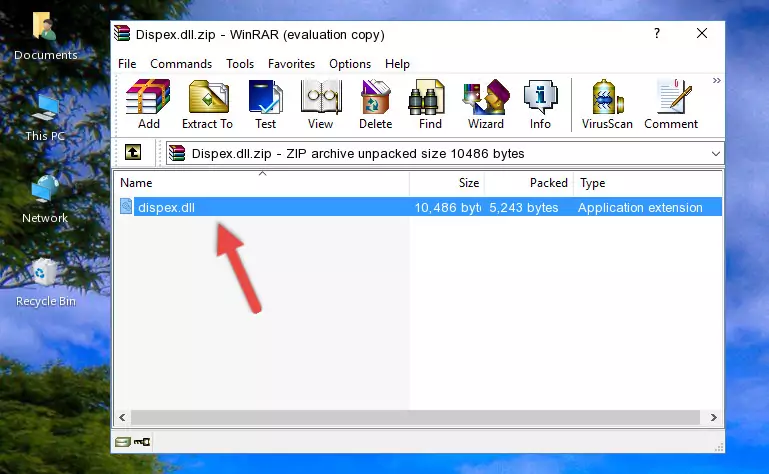Click the drive icon in status bar
The height and width of the screenshot is (474, 769).
click(x=123, y=442)
